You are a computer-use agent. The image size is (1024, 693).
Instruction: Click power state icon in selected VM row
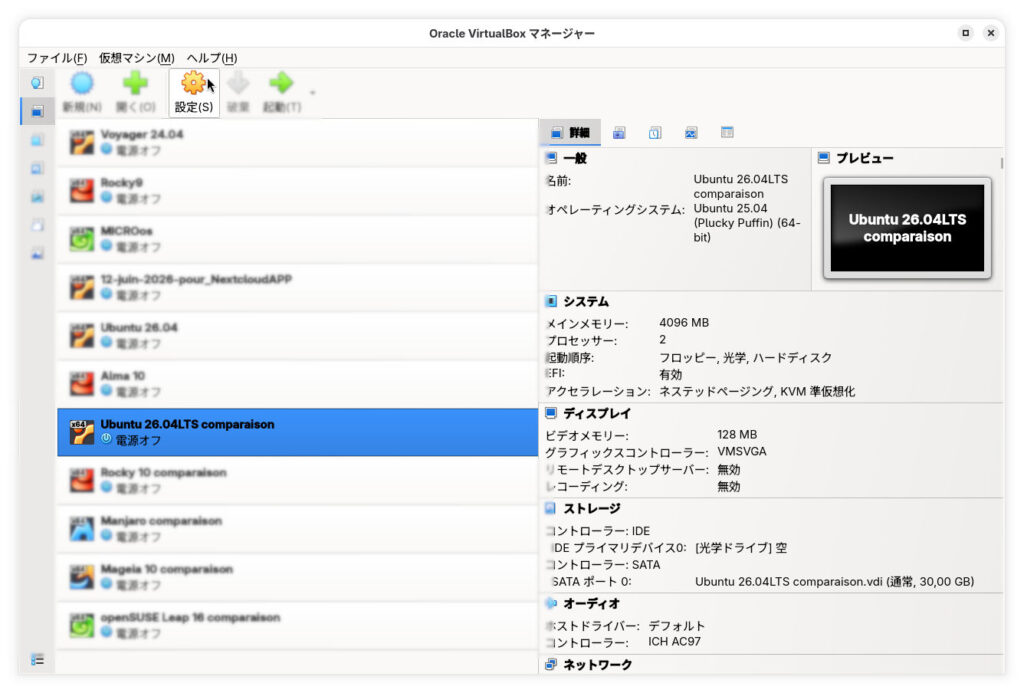click(106, 440)
